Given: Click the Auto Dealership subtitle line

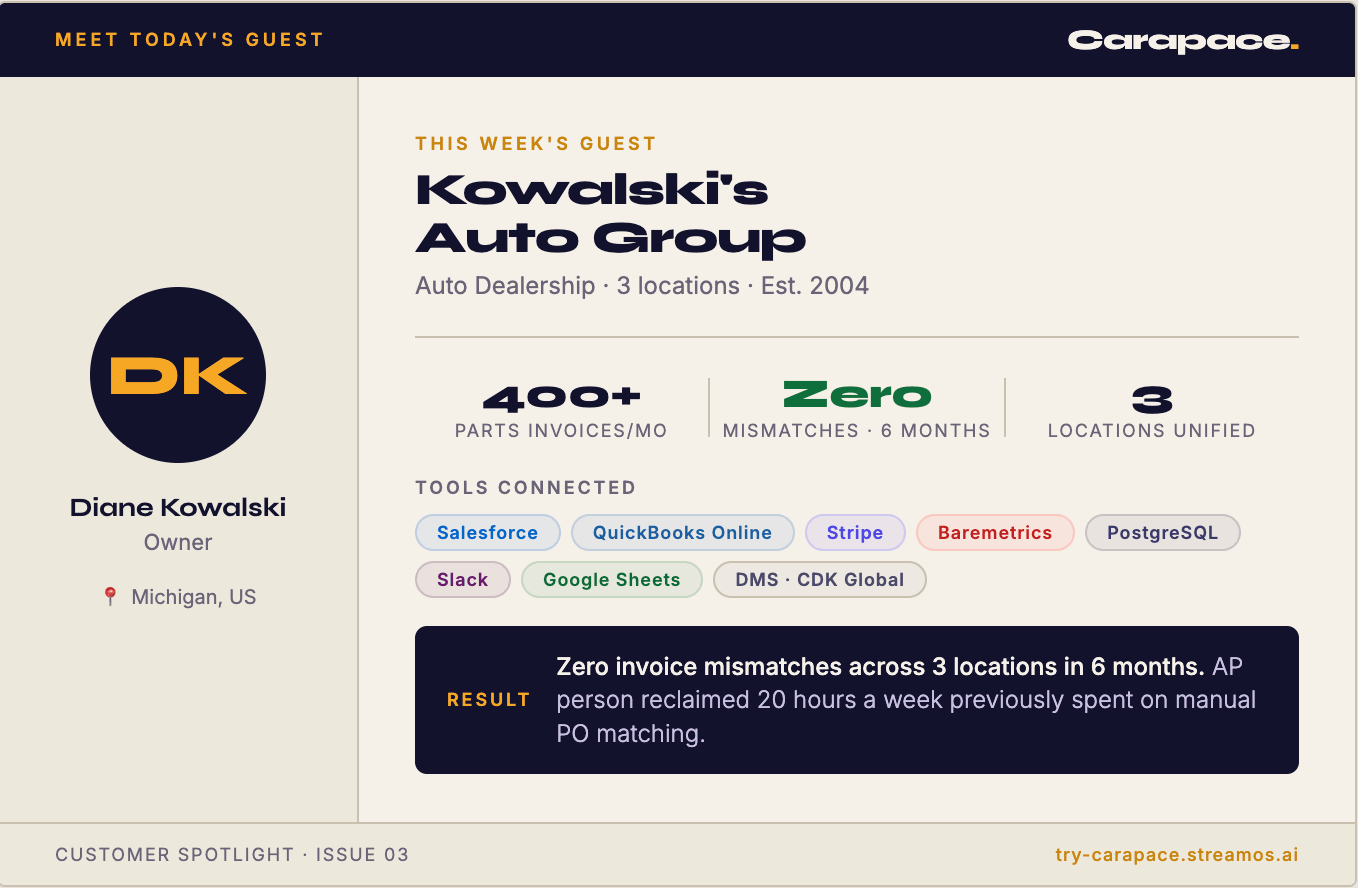Looking at the screenshot, I should [x=642, y=286].
